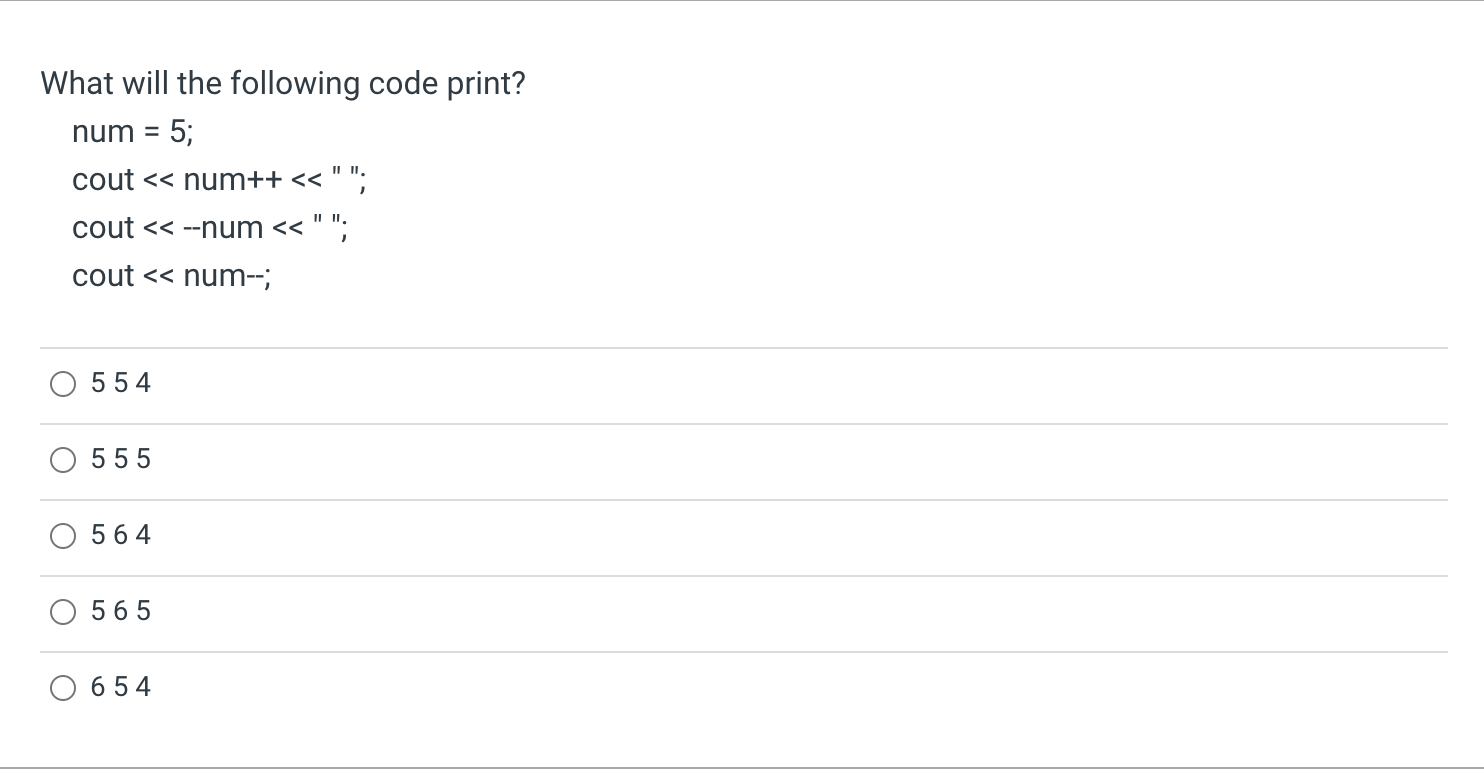Select the radio button for answer '5 5 4'
Viewport: 1484px width, 774px height.
tap(62, 383)
